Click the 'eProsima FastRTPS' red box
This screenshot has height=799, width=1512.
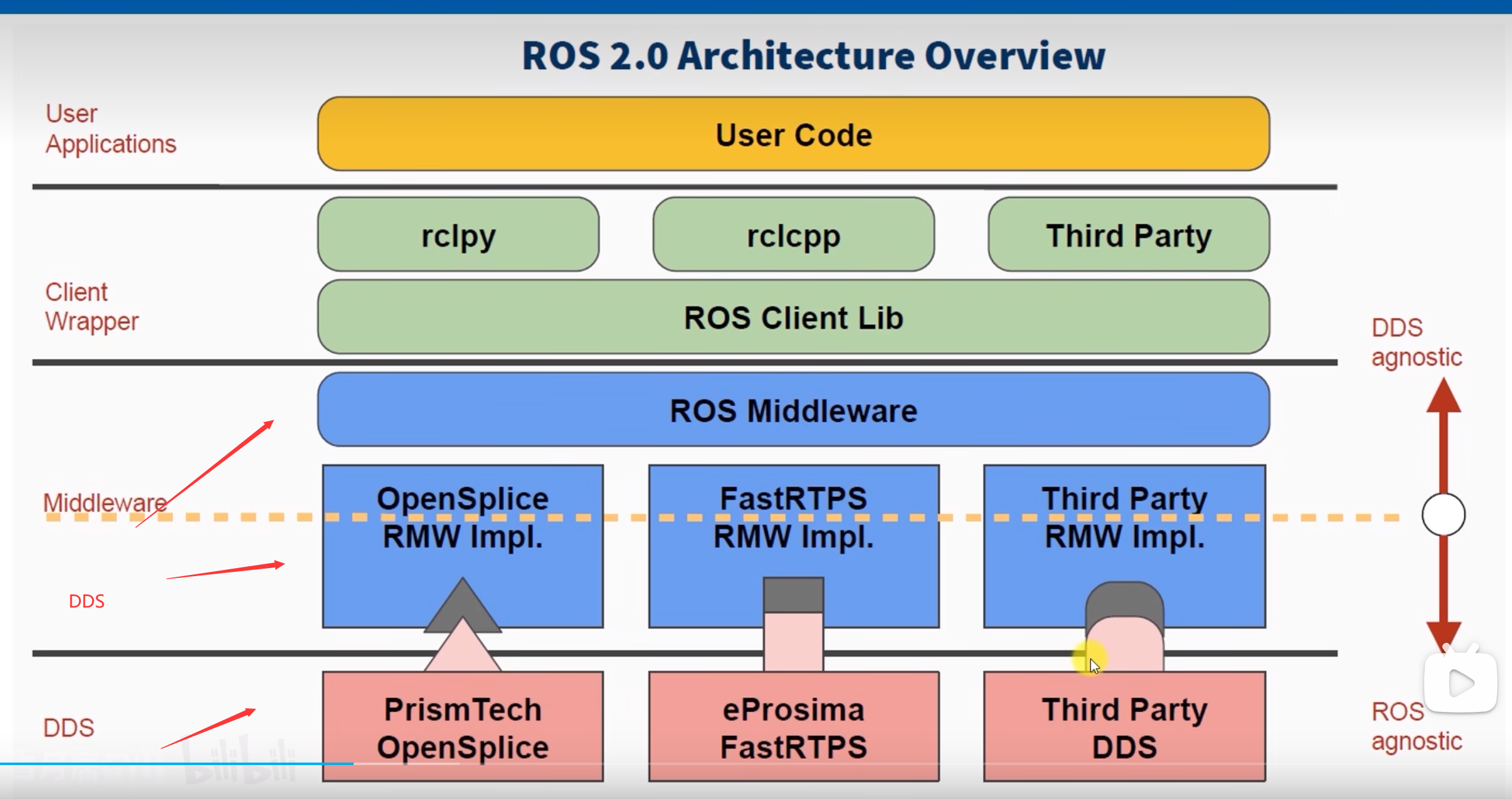(x=793, y=726)
